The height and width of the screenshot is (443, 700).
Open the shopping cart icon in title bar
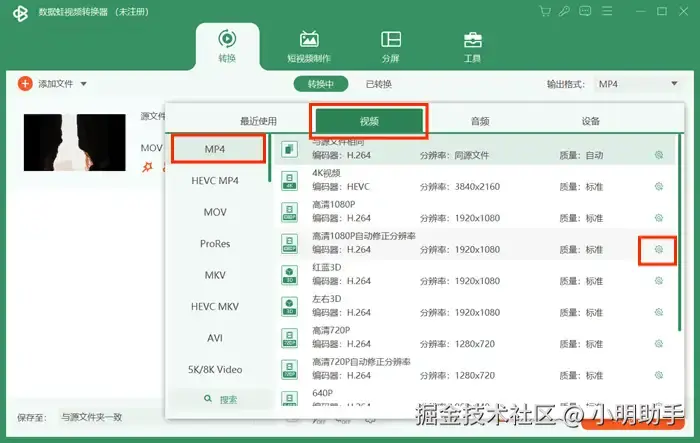coord(545,11)
